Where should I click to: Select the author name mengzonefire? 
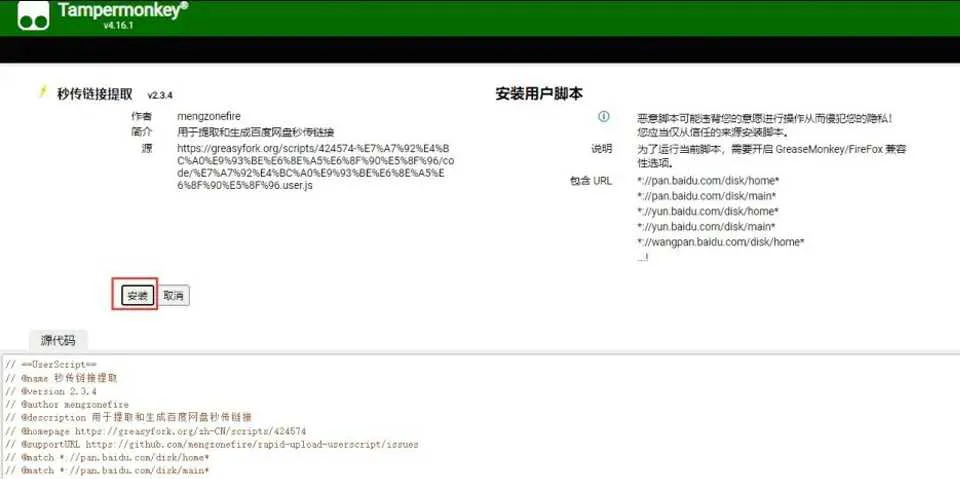(209, 117)
